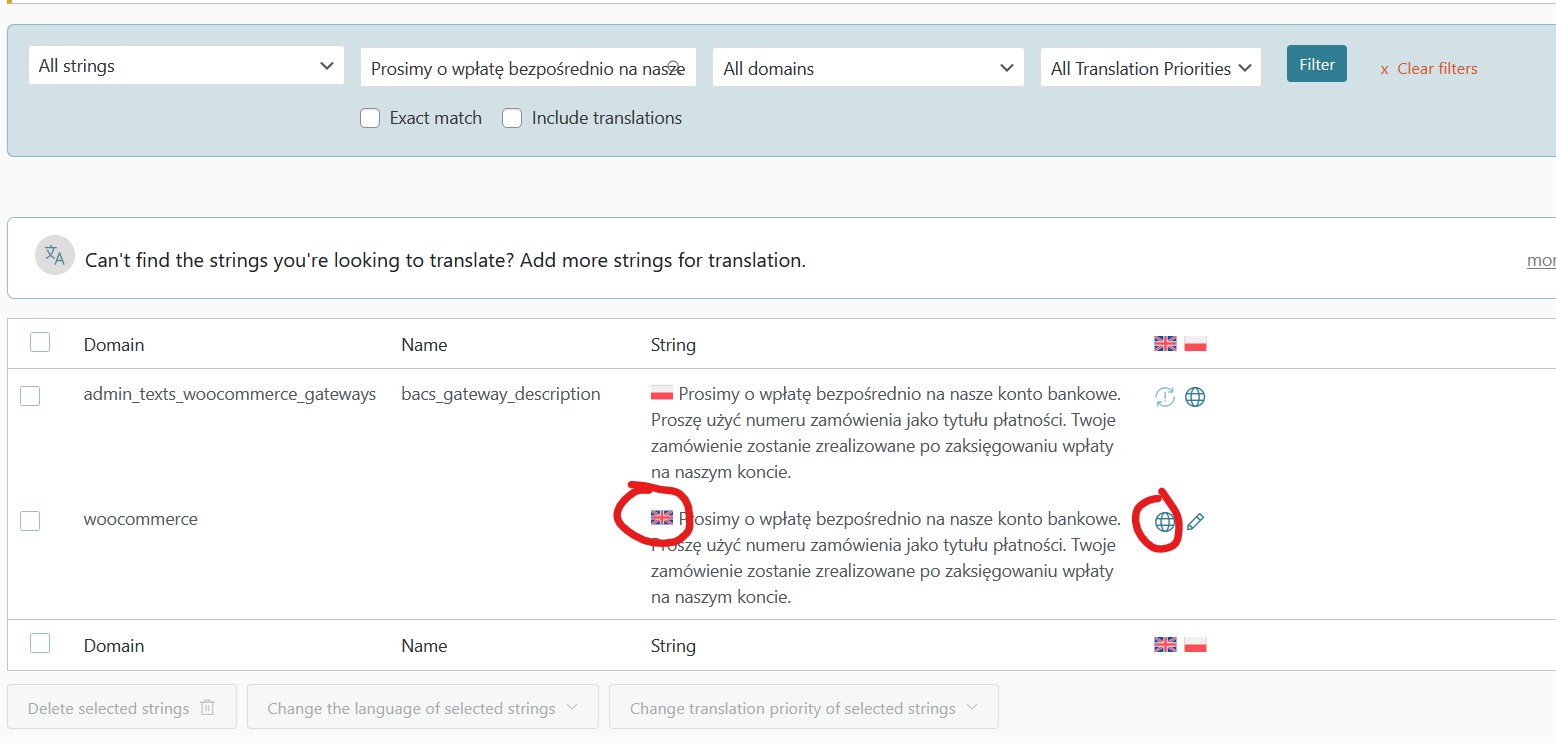Screen dimensions: 1556x743
Task: Select the woocommerce row checkbox
Action: click(30, 521)
